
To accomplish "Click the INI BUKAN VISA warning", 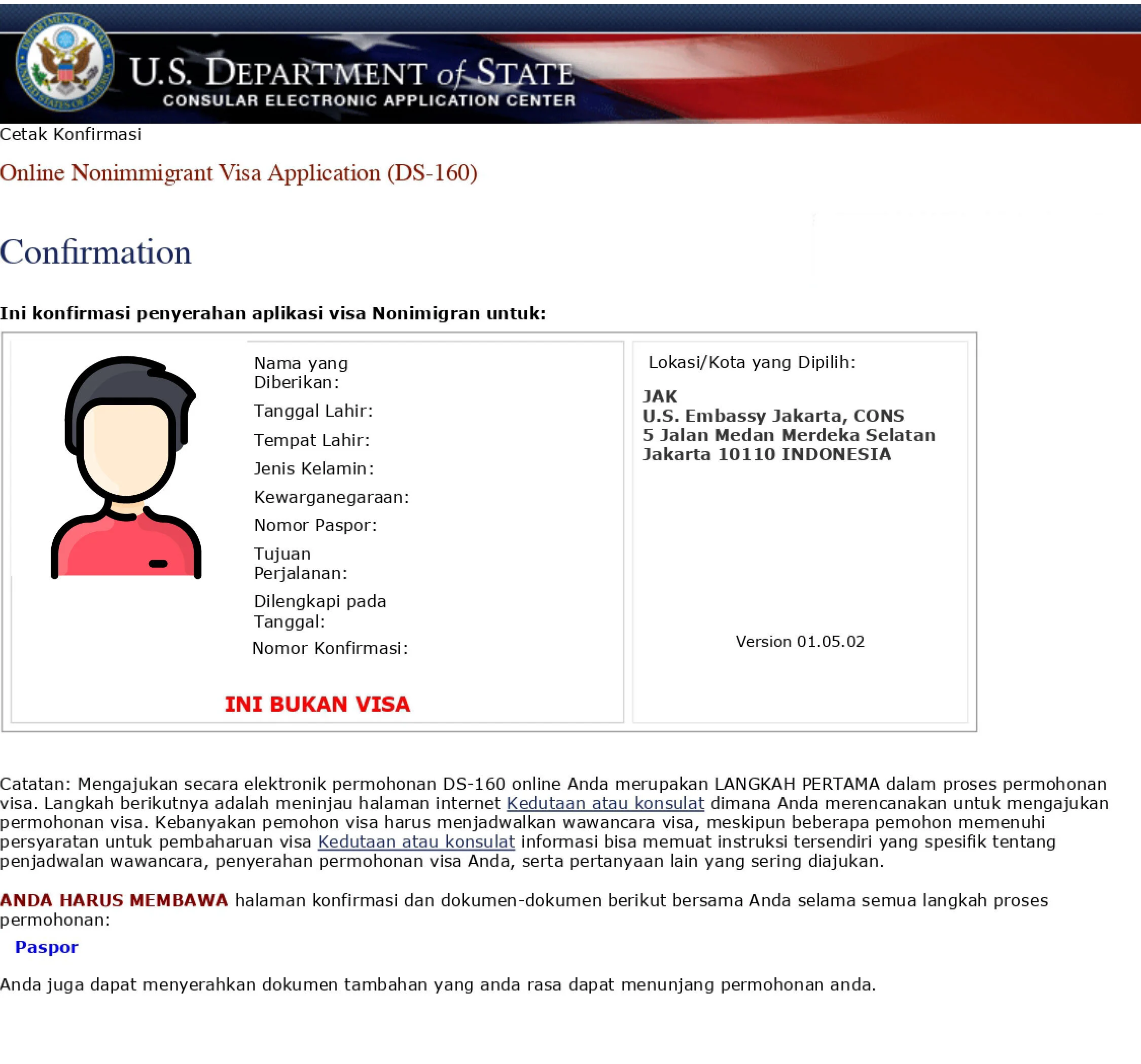I will [317, 705].
